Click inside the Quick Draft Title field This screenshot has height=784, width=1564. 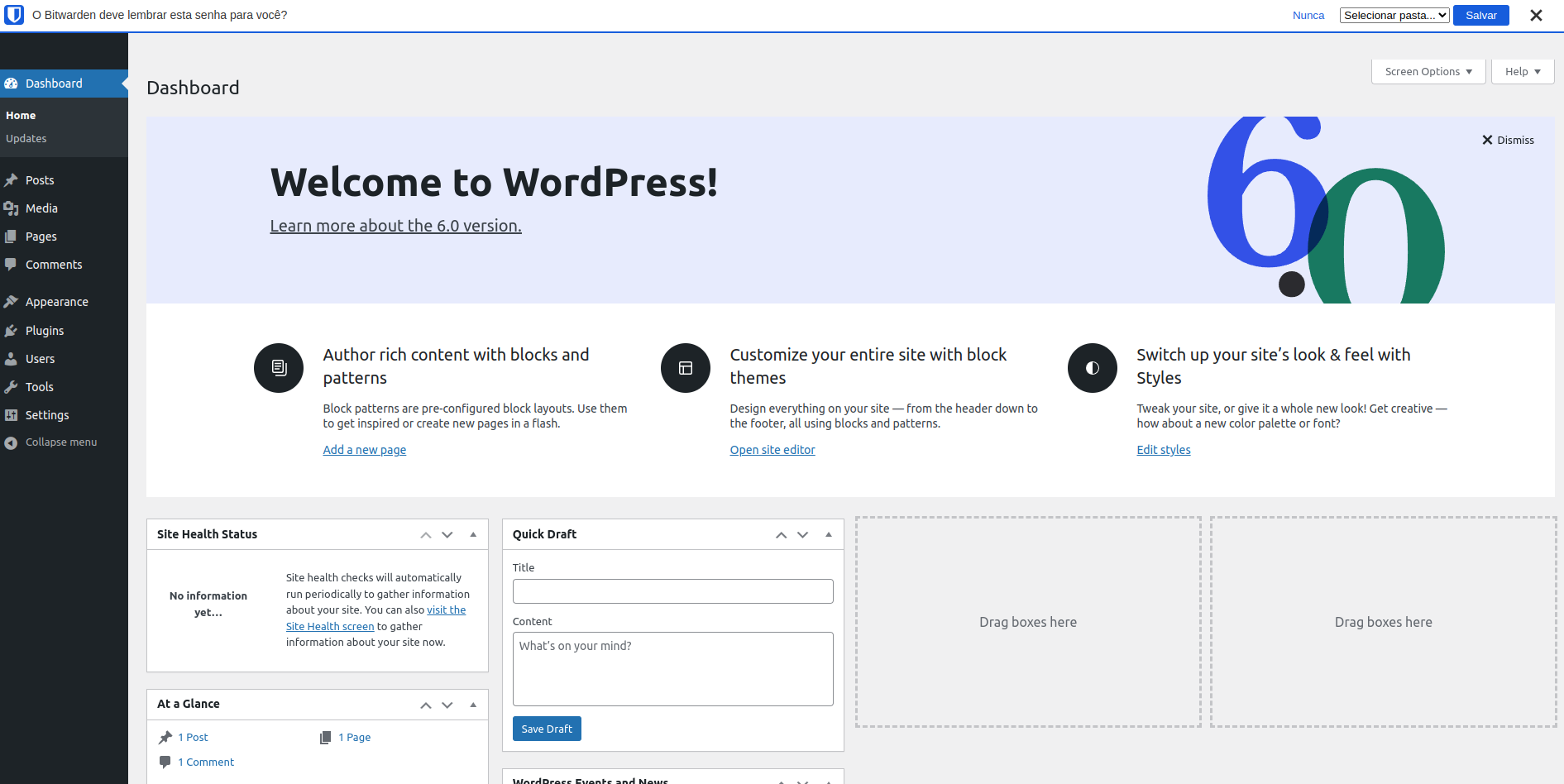(x=672, y=590)
